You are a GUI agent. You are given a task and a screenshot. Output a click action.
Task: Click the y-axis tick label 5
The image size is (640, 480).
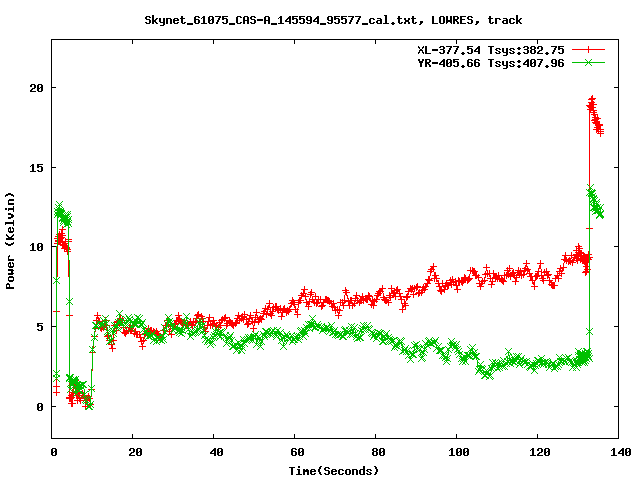pyautogui.click(x=39, y=327)
